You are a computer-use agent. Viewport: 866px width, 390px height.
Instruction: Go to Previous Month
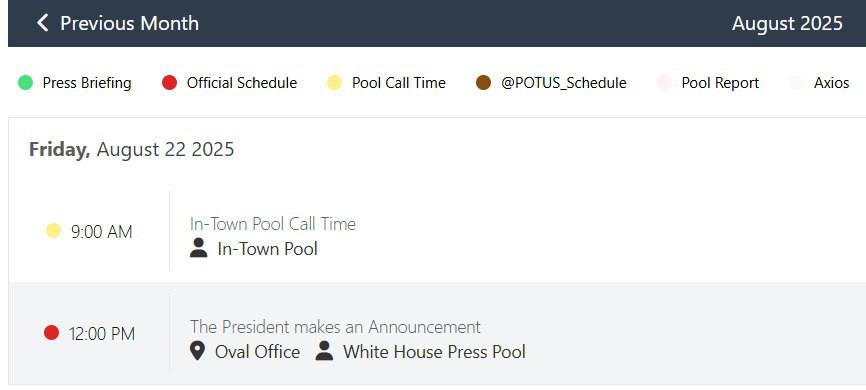pos(118,23)
